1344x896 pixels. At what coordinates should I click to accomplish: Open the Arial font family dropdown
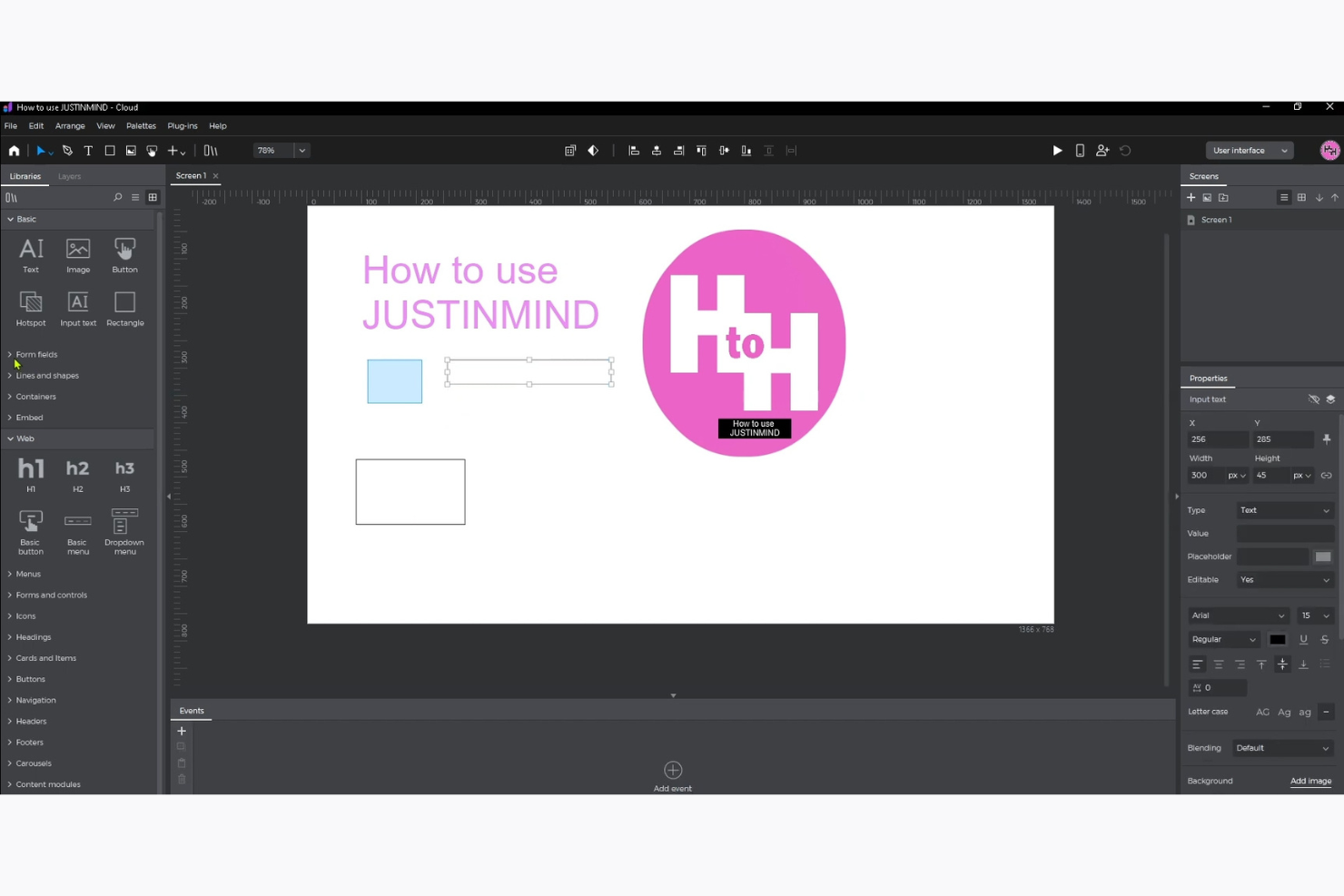coord(1238,615)
